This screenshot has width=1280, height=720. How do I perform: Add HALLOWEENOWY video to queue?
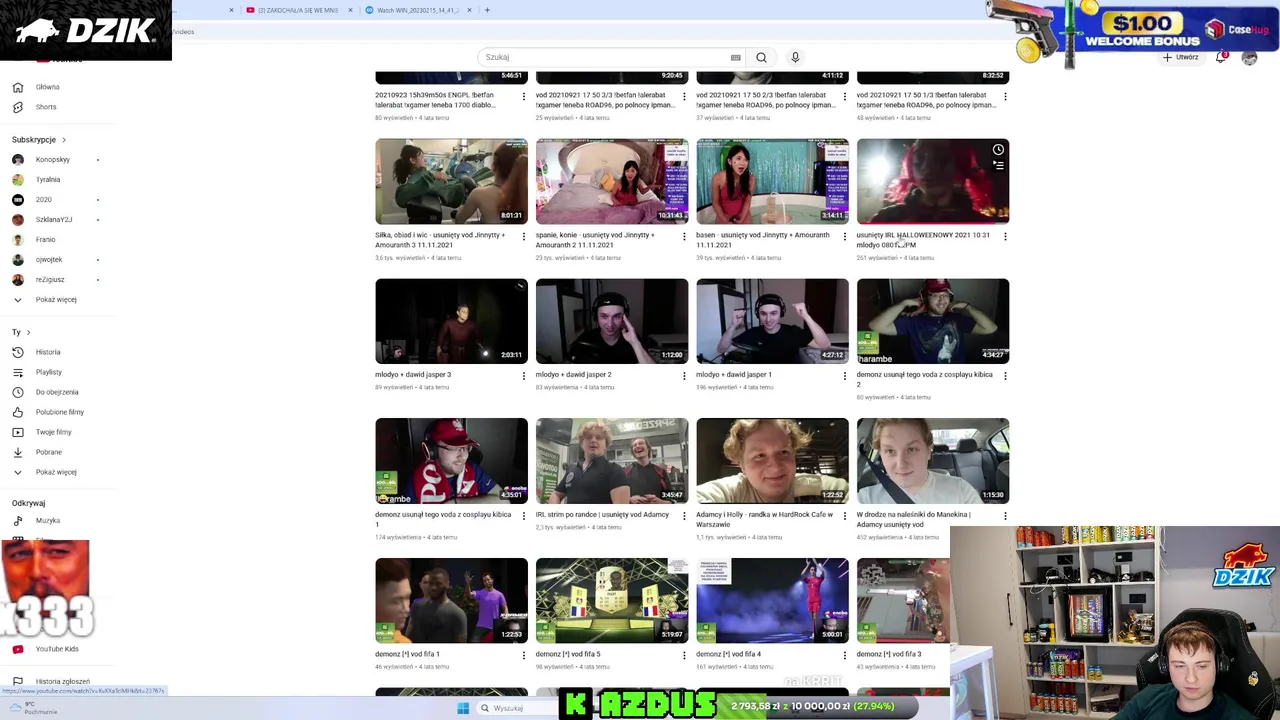[x=998, y=166]
